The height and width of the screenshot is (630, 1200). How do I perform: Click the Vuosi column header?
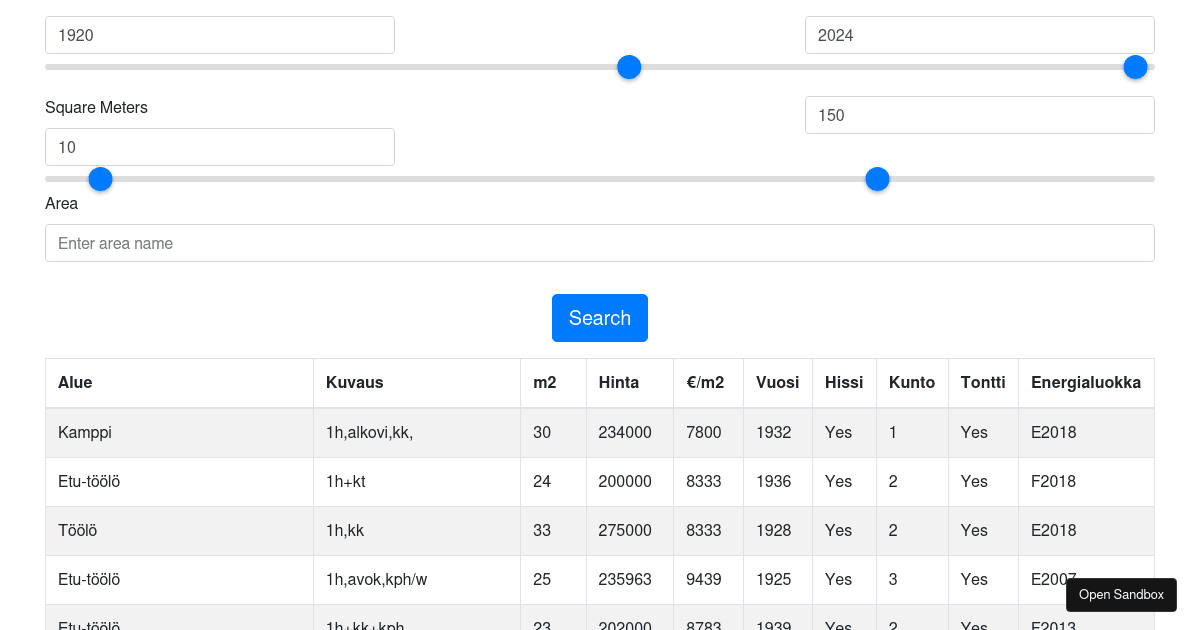777,382
